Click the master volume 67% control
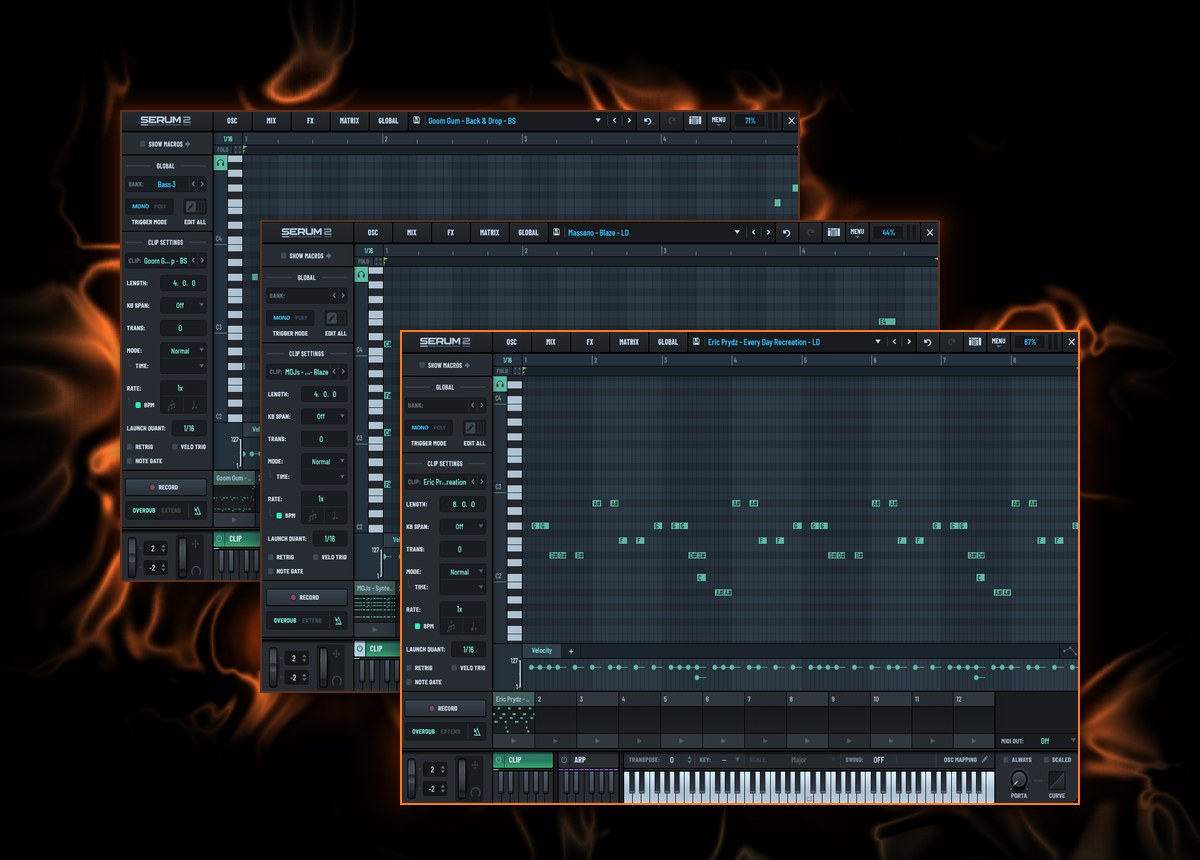The width and height of the screenshot is (1200, 860). coord(1030,342)
